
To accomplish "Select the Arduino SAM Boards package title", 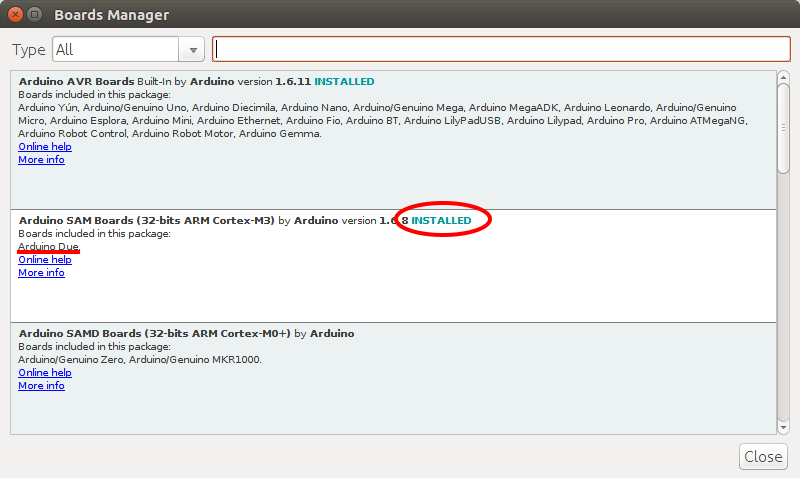I will pyautogui.click(x=146, y=220).
